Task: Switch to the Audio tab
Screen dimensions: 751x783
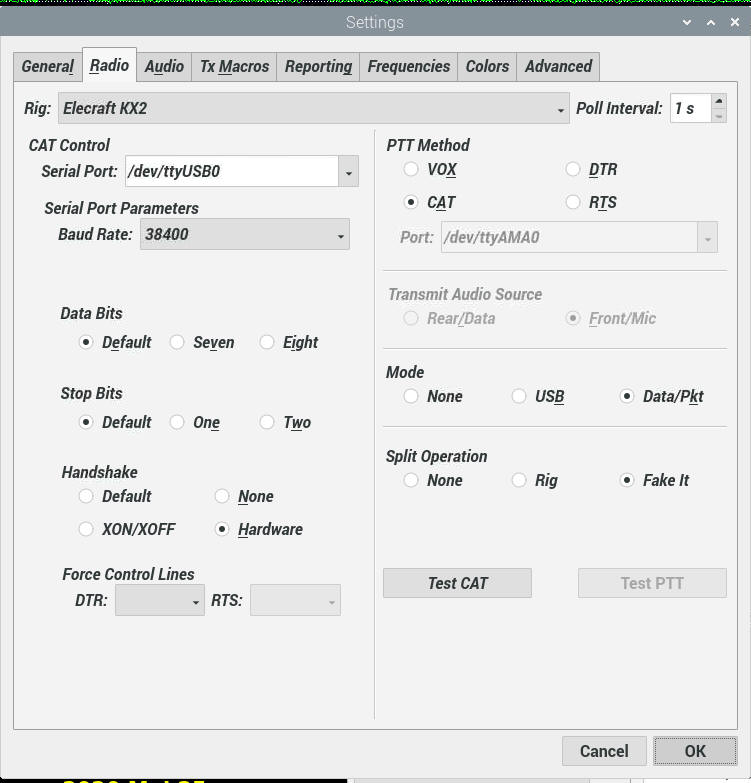Action: click(x=164, y=66)
